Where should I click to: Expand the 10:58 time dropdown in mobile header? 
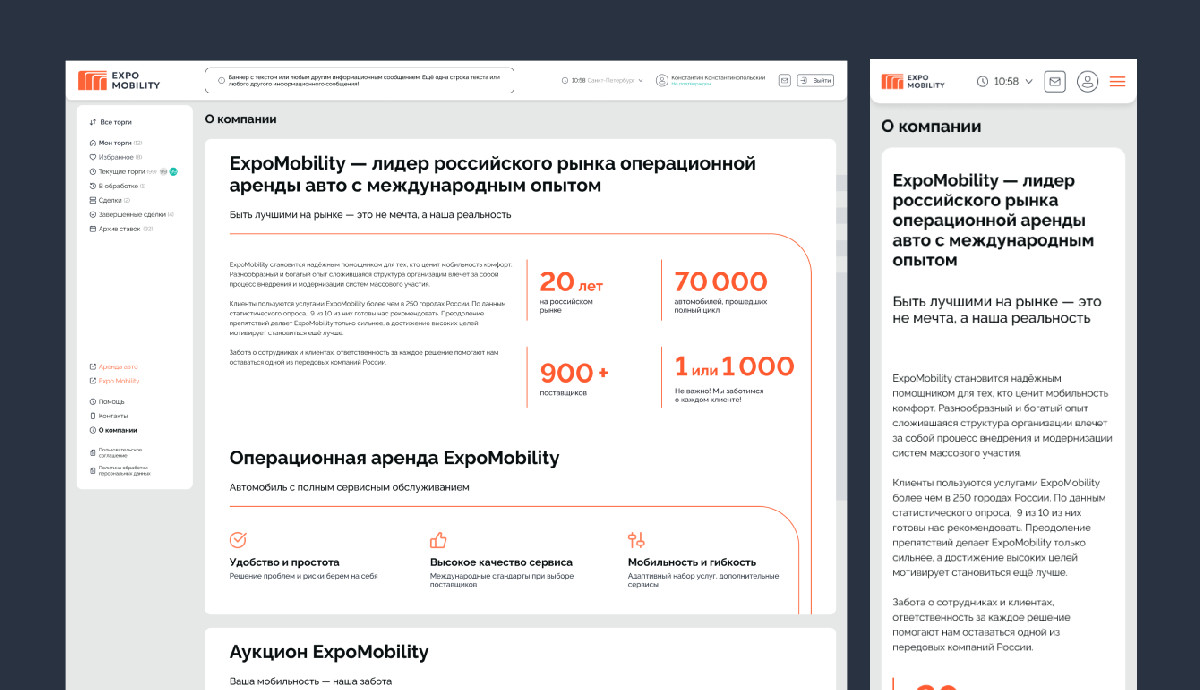pos(1004,82)
